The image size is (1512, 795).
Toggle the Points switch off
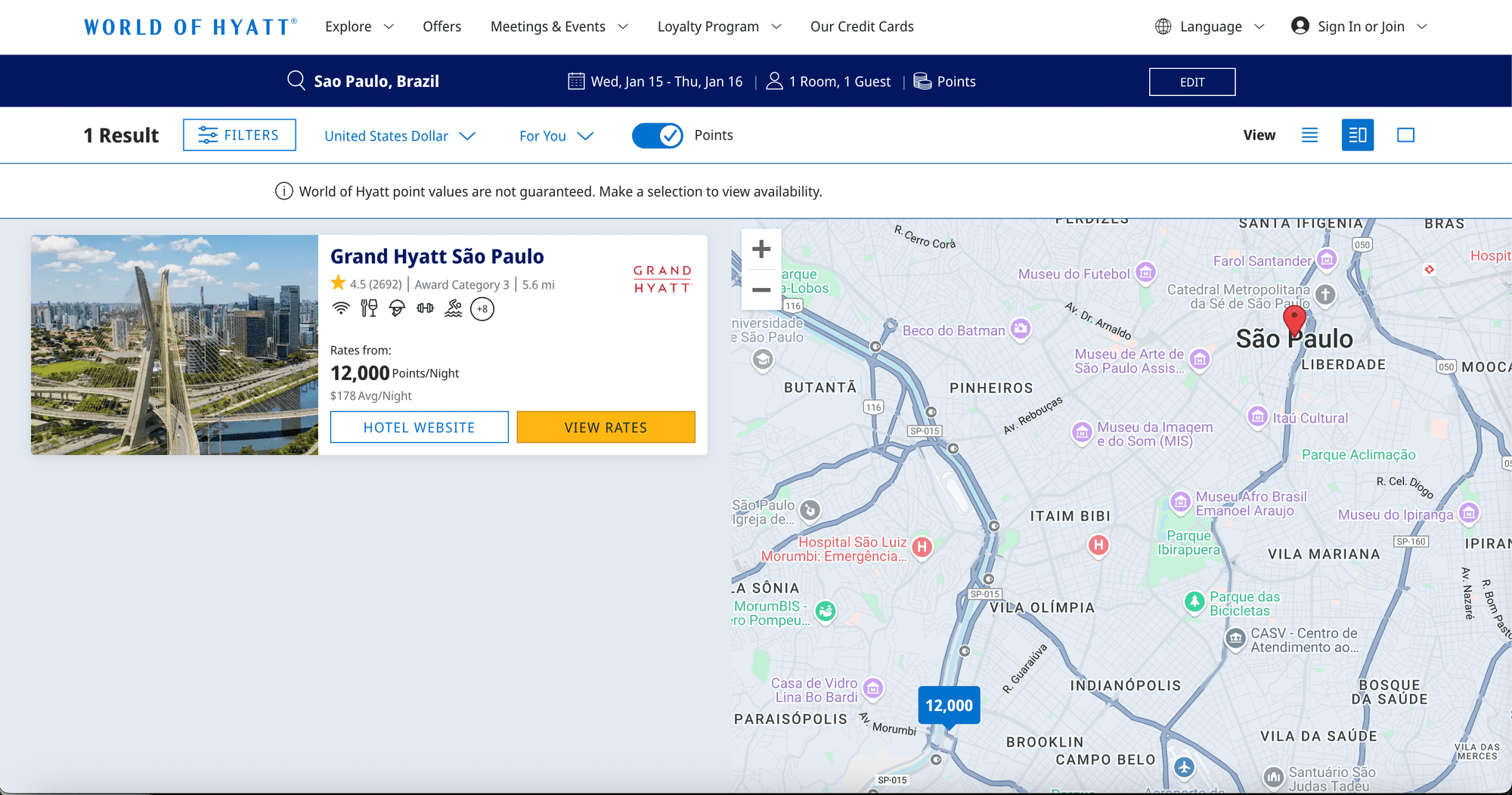click(x=657, y=135)
